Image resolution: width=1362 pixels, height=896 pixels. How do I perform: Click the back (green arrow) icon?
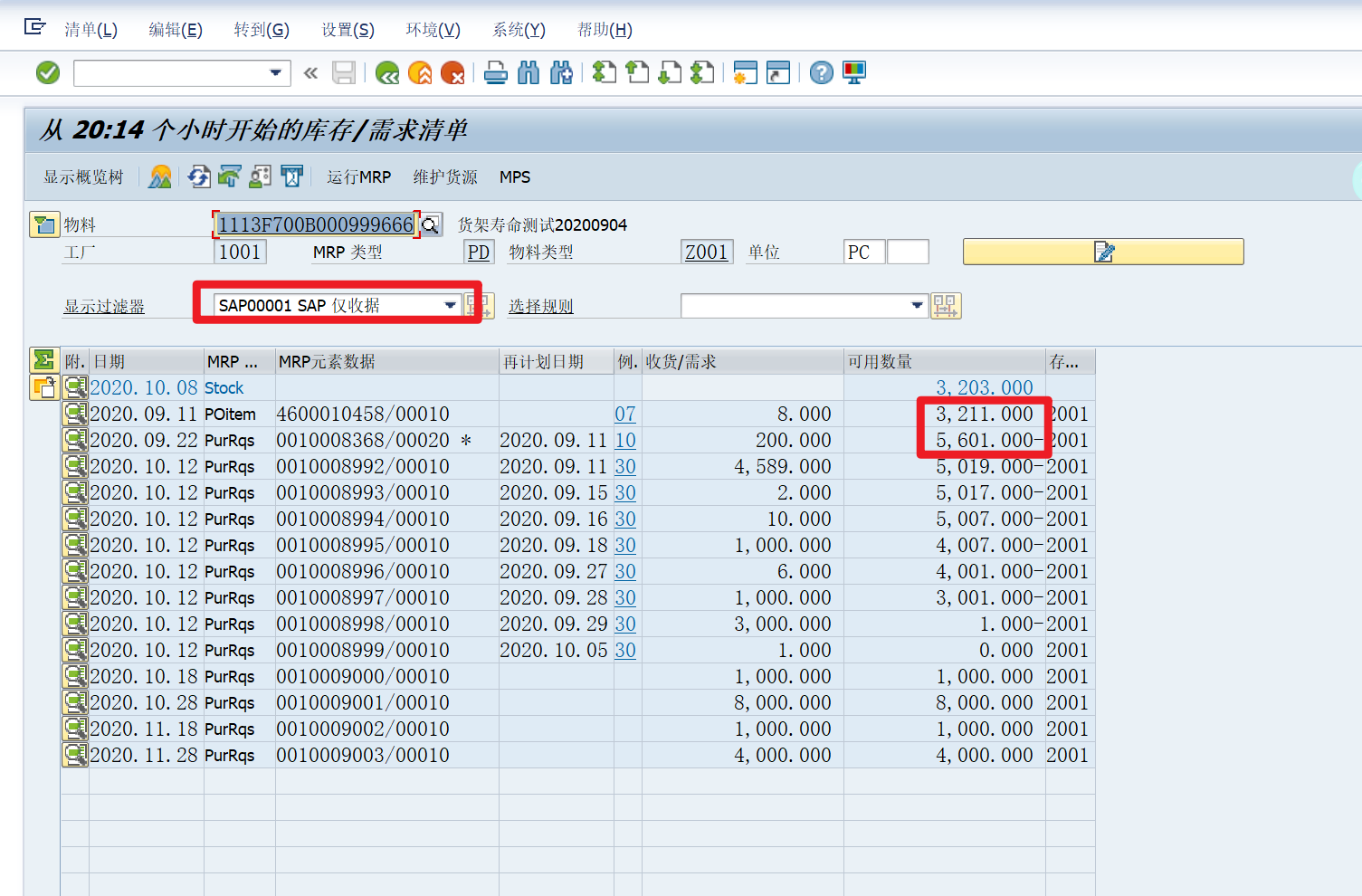tap(387, 72)
